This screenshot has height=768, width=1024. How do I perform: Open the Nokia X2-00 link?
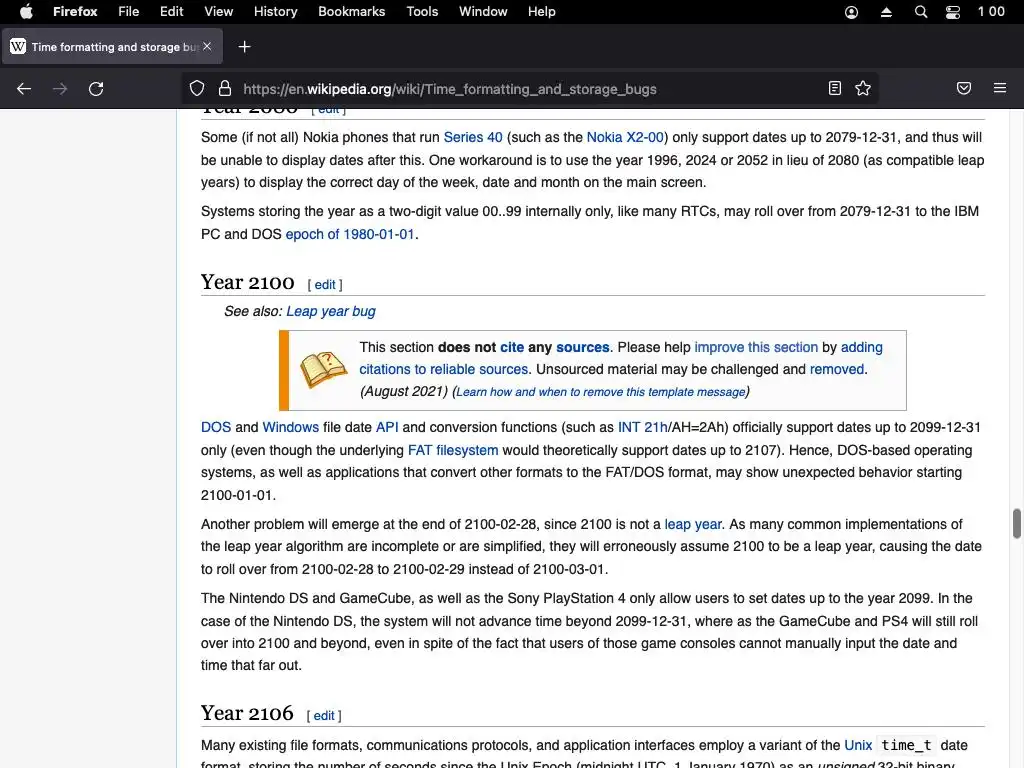pyautogui.click(x=625, y=137)
